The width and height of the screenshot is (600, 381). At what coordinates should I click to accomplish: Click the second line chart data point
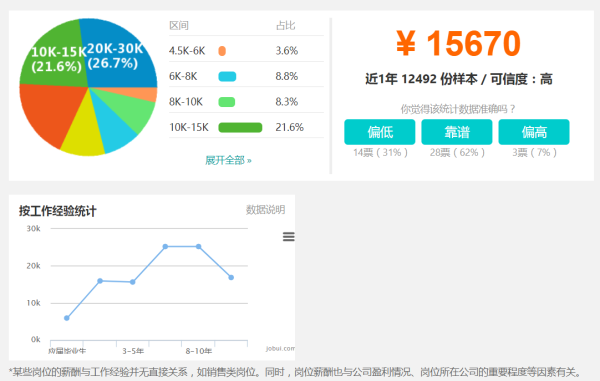point(100,281)
